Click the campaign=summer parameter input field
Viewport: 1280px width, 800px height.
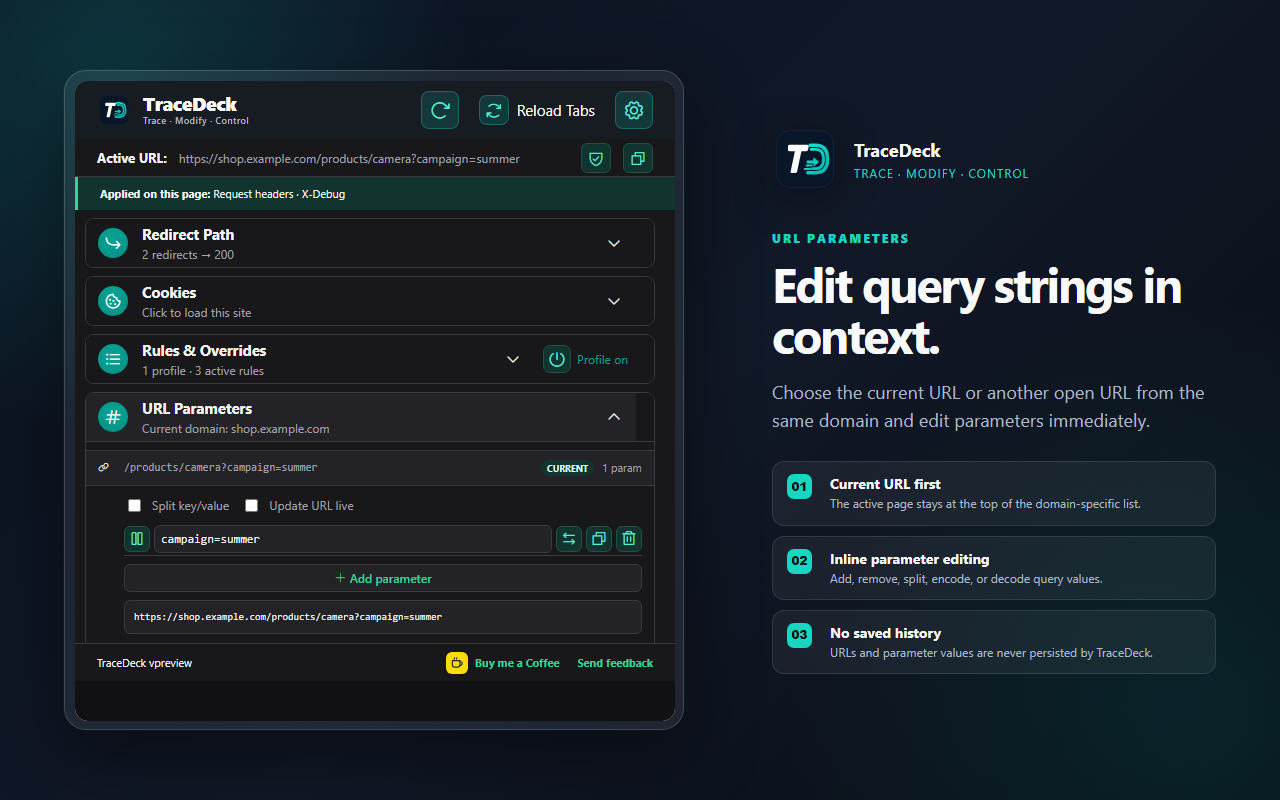click(x=353, y=539)
